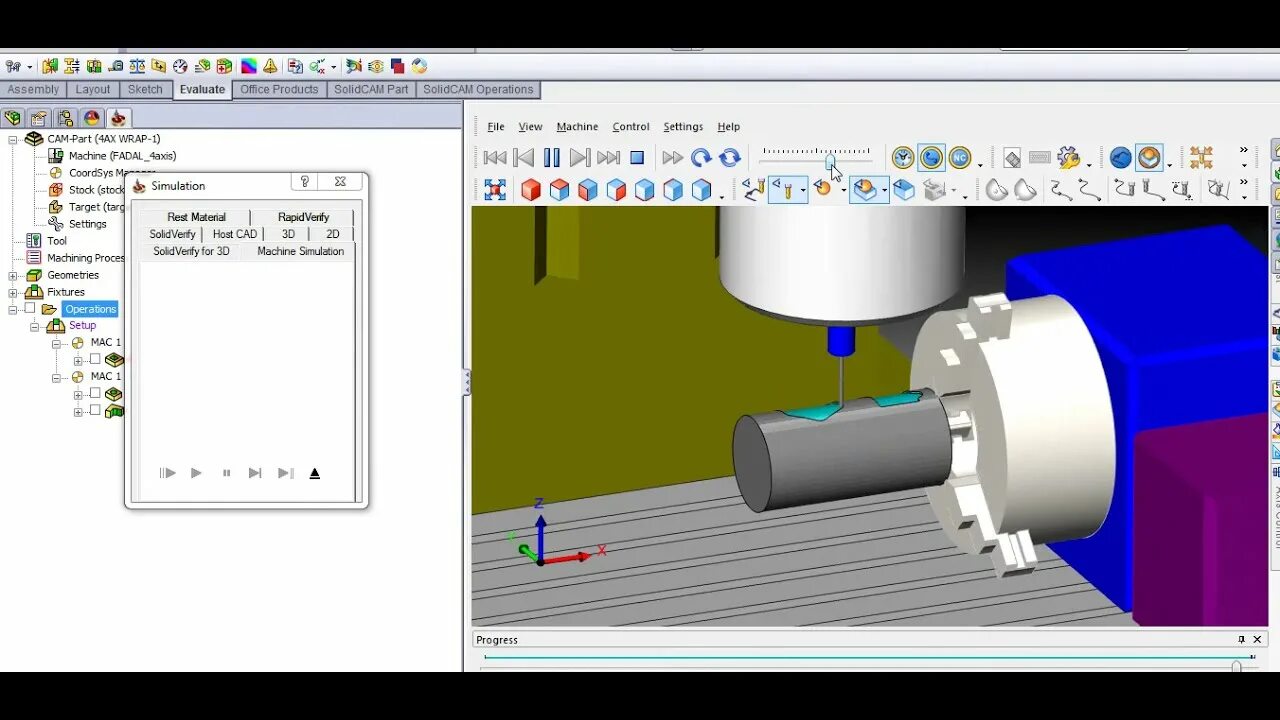Open the Machine menu
Viewport: 1280px width, 720px height.
click(x=577, y=127)
